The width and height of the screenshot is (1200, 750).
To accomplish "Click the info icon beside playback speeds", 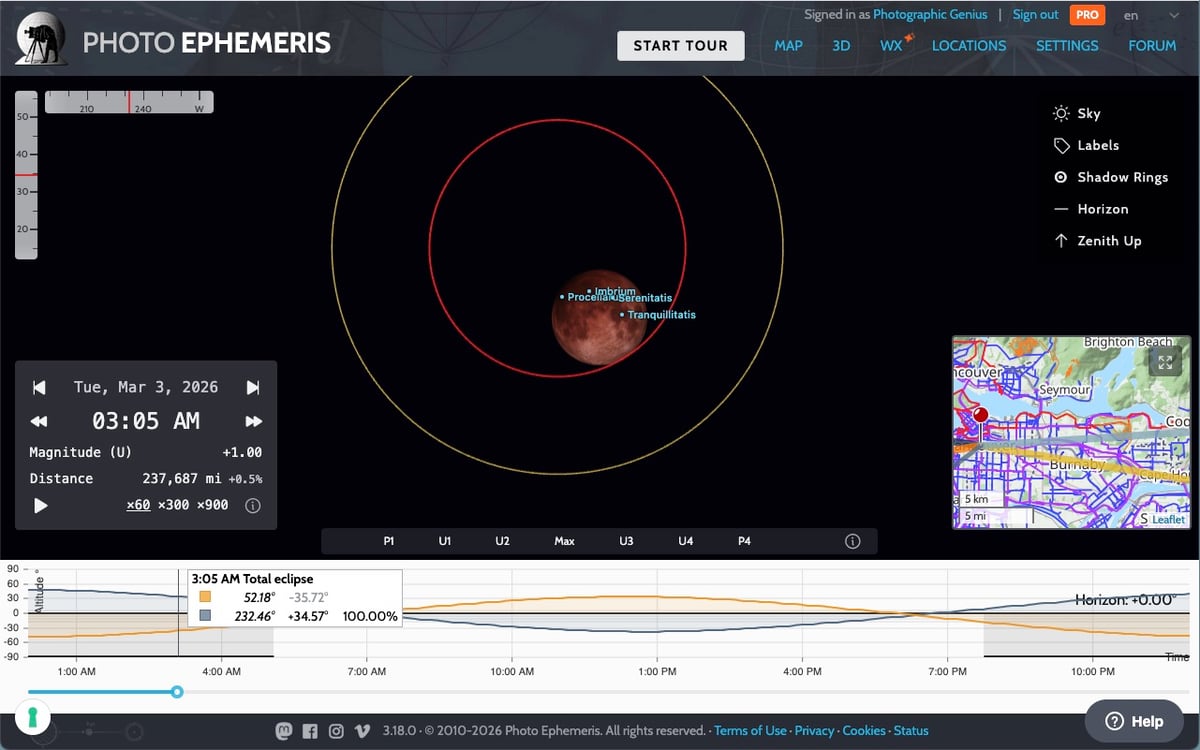I will (252, 505).
